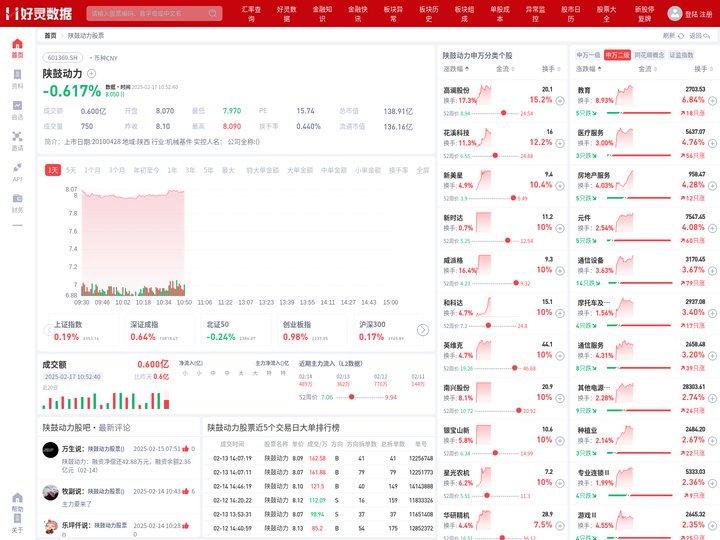Switch to 申万一级 tab
This screenshot has width=720, height=540.
click(x=588, y=55)
